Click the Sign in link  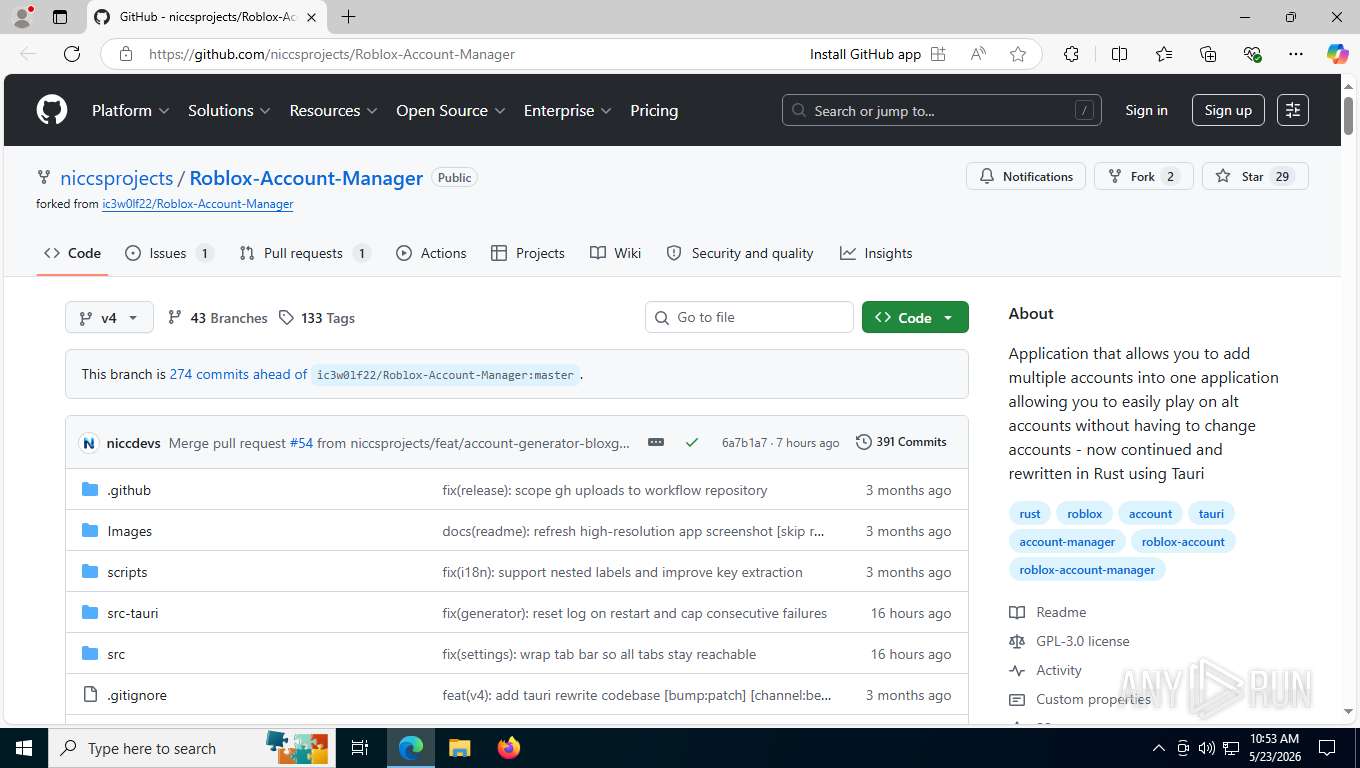click(1146, 110)
